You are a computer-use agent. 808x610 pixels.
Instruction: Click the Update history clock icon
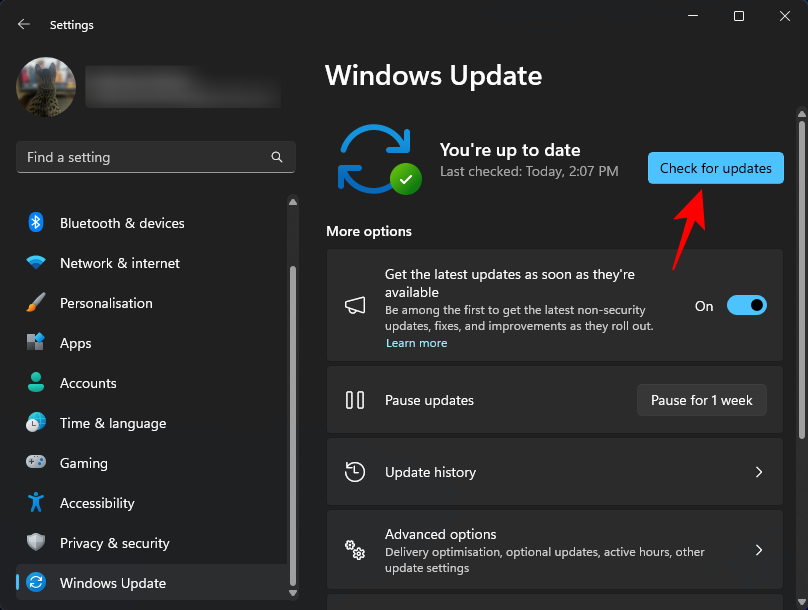(x=355, y=472)
